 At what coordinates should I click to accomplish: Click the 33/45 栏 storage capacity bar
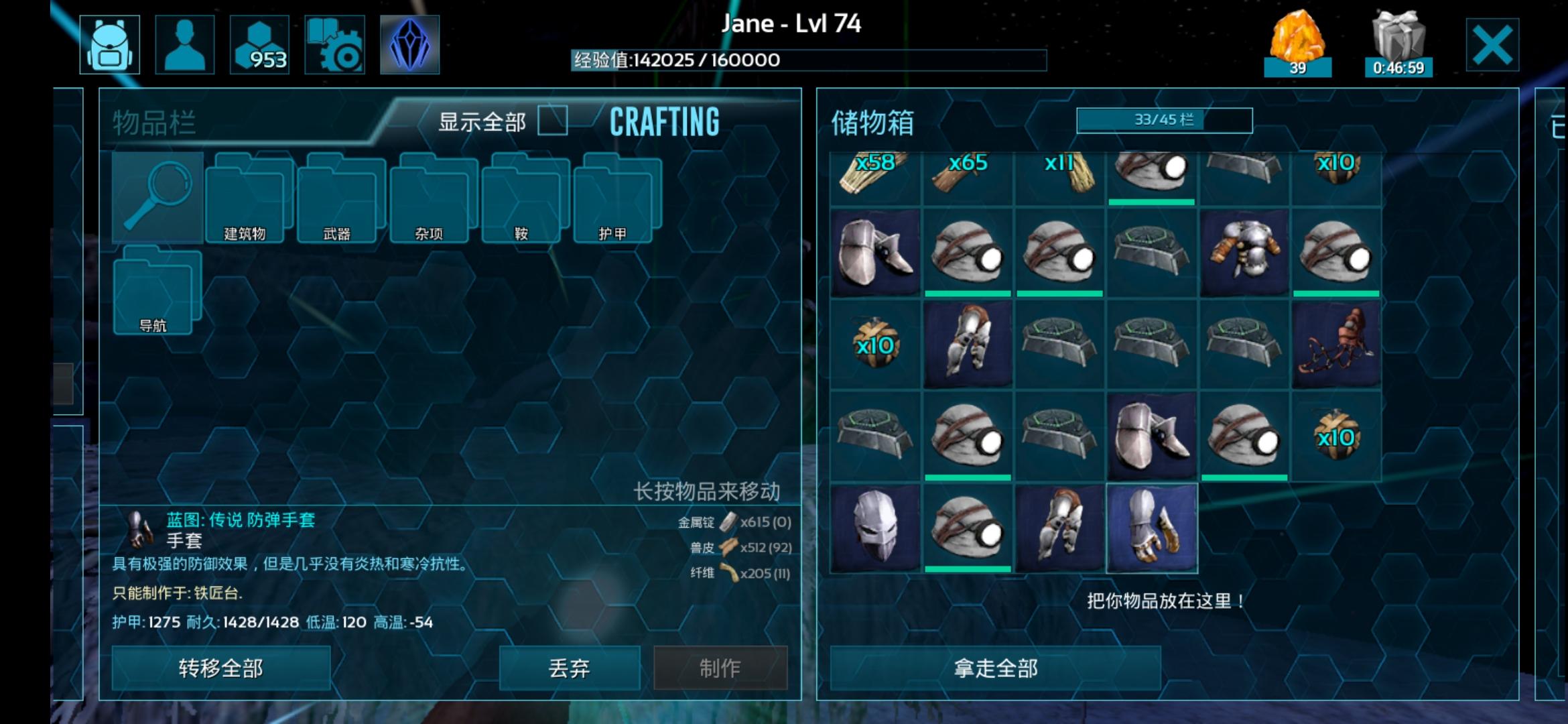tap(1165, 120)
